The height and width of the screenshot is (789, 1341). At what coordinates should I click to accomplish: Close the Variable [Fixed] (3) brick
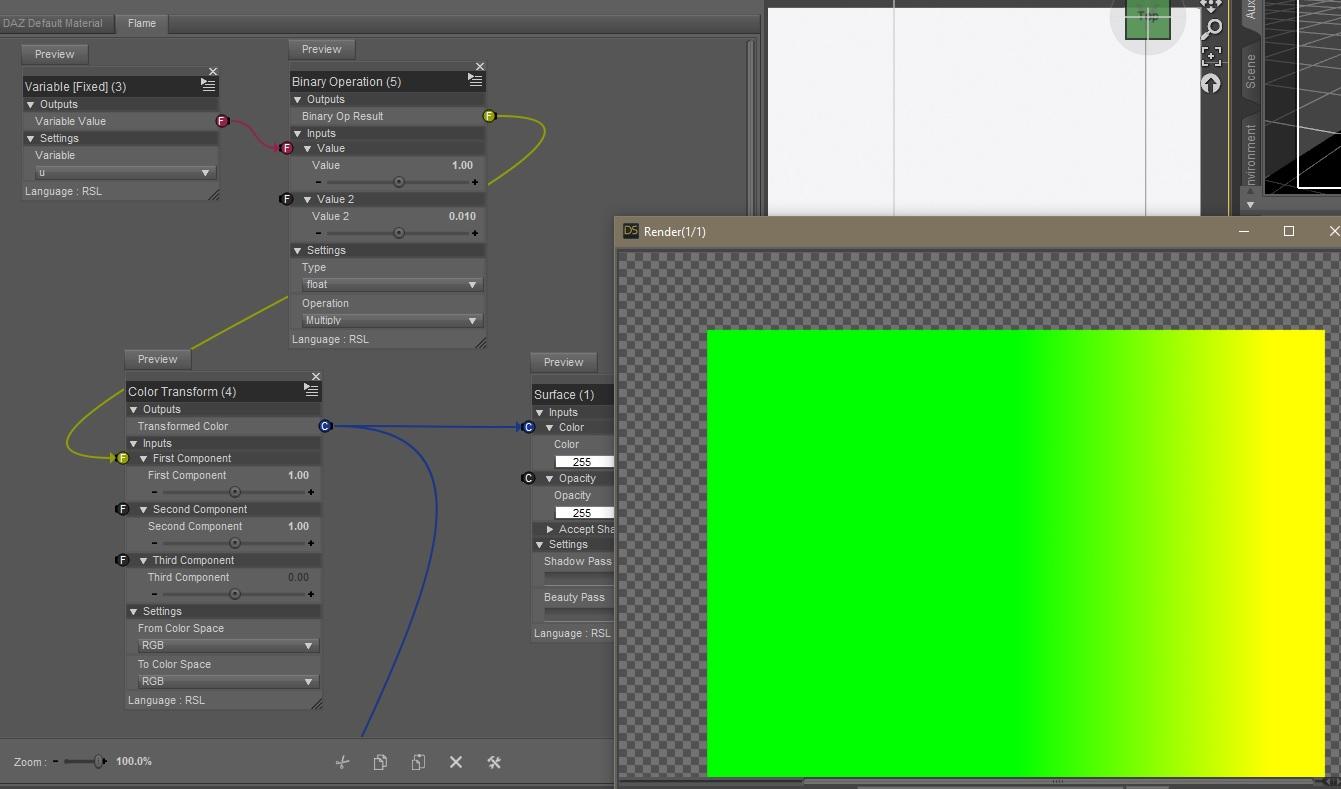pyautogui.click(x=213, y=72)
